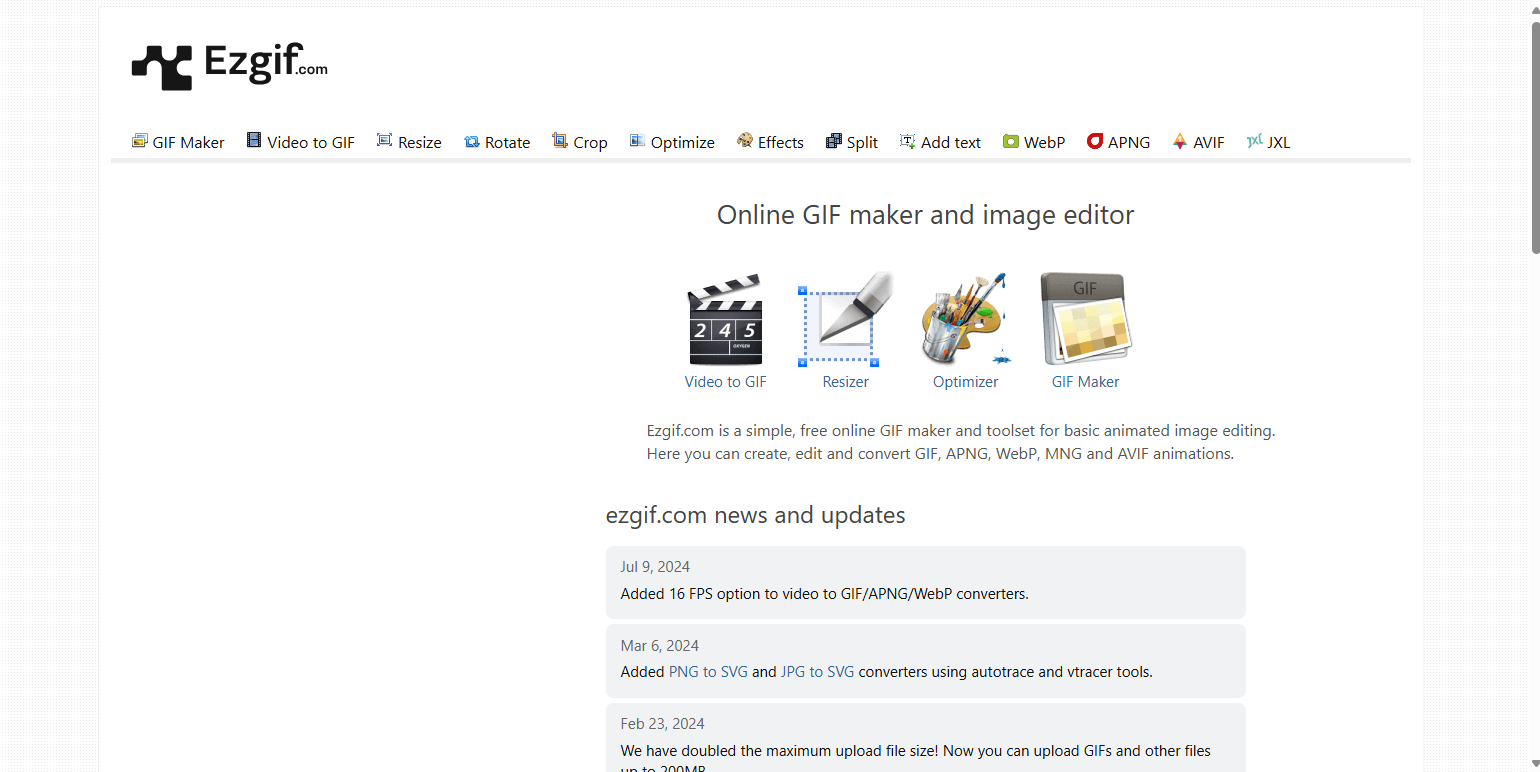Click the Jul 9, 2024 news date

[655, 567]
